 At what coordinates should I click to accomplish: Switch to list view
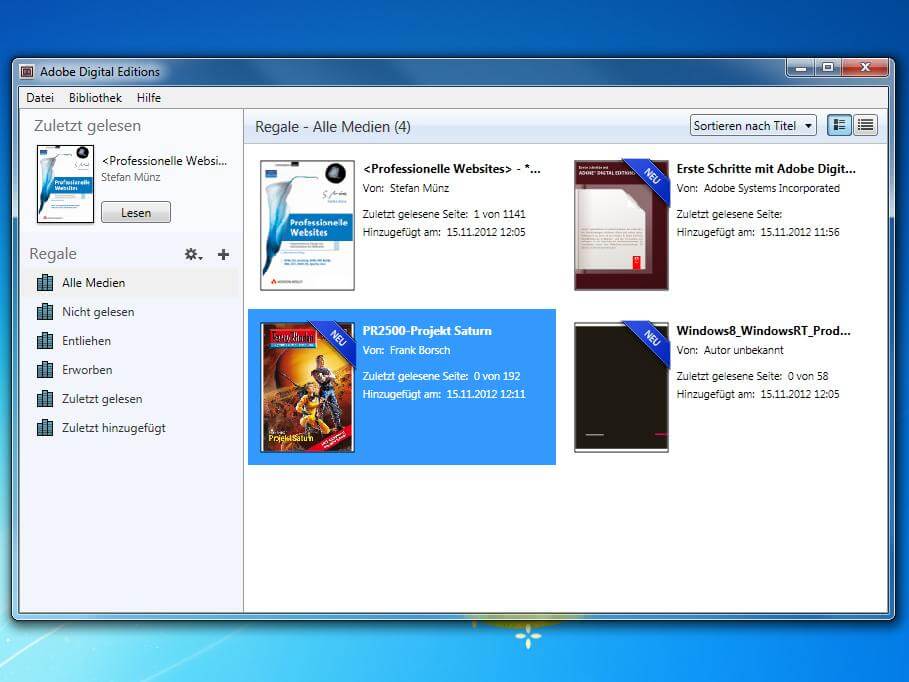[865, 125]
